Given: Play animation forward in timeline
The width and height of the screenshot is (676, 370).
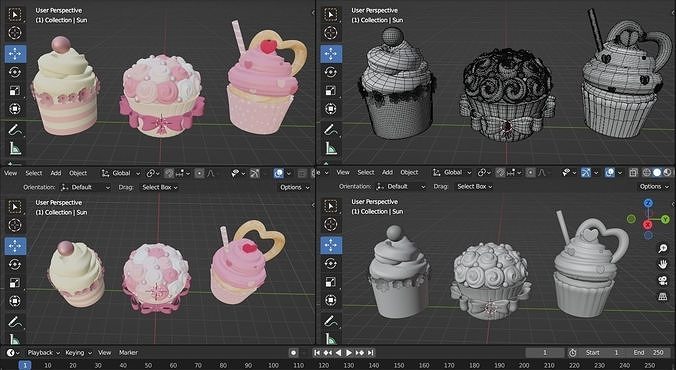Looking at the screenshot, I should (x=349, y=353).
